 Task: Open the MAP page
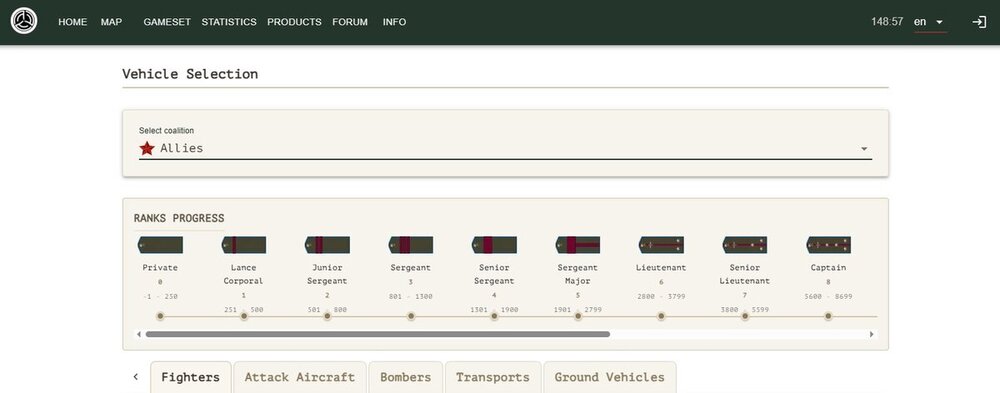click(x=111, y=22)
